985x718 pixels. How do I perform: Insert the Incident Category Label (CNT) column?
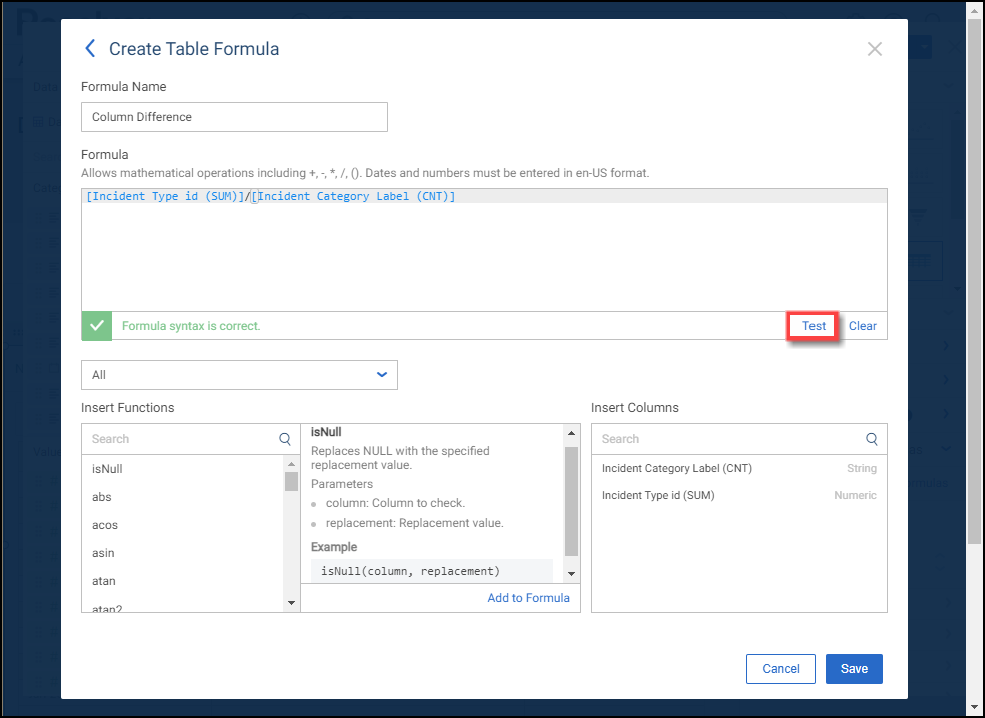(x=677, y=468)
